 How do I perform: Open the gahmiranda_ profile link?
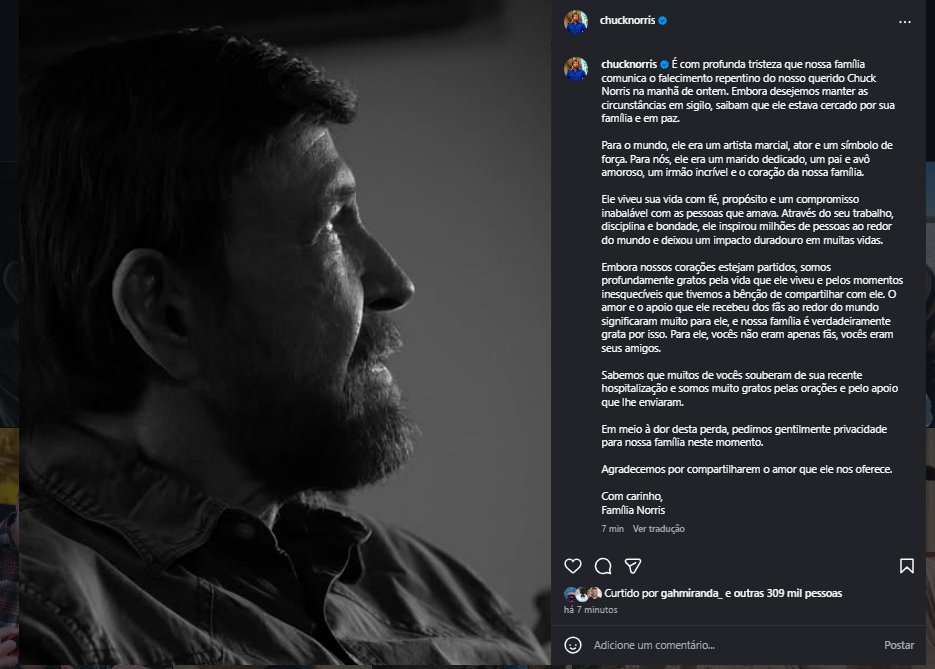point(691,593)
